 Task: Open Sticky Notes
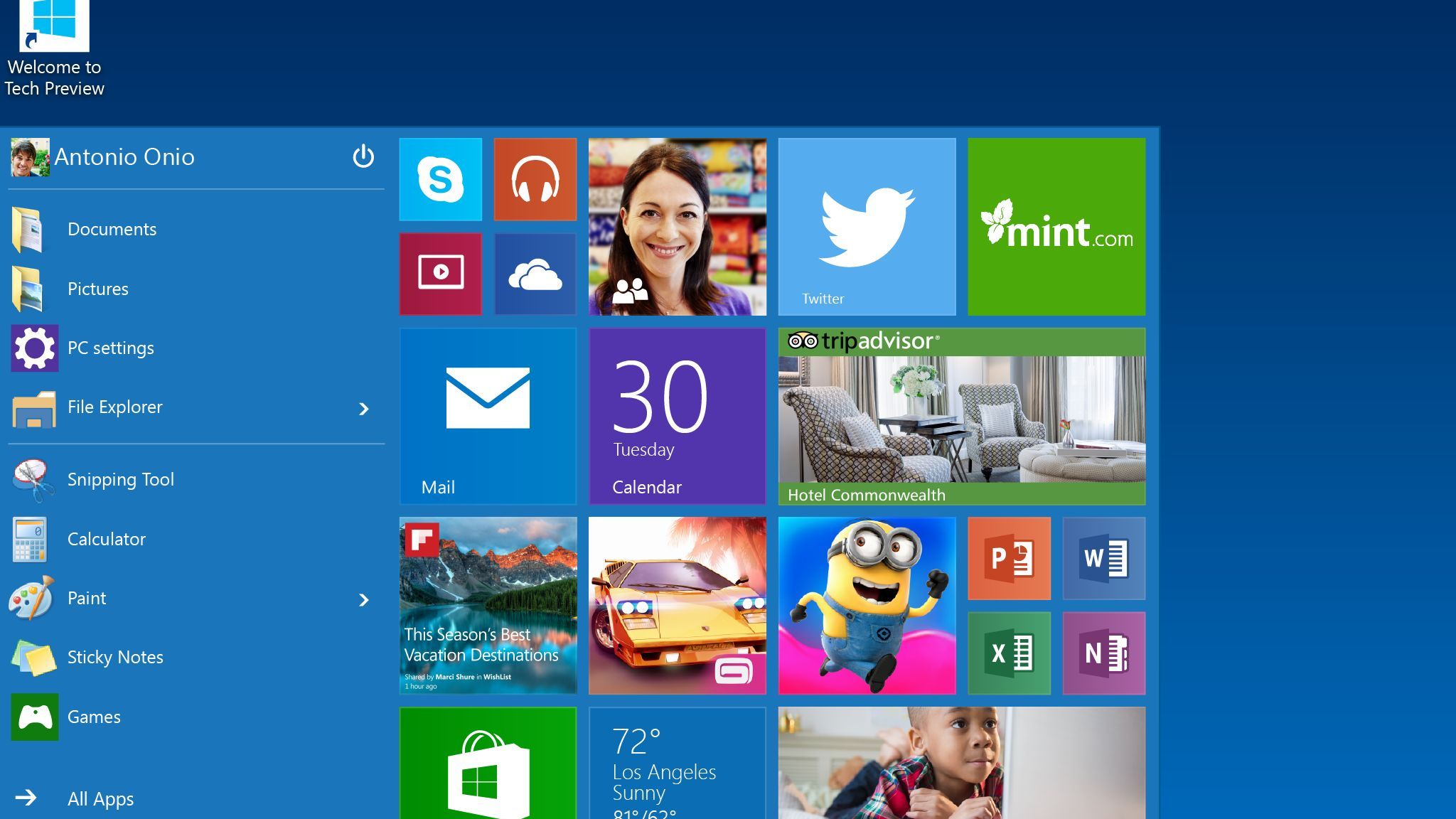(x=196, y=658)
